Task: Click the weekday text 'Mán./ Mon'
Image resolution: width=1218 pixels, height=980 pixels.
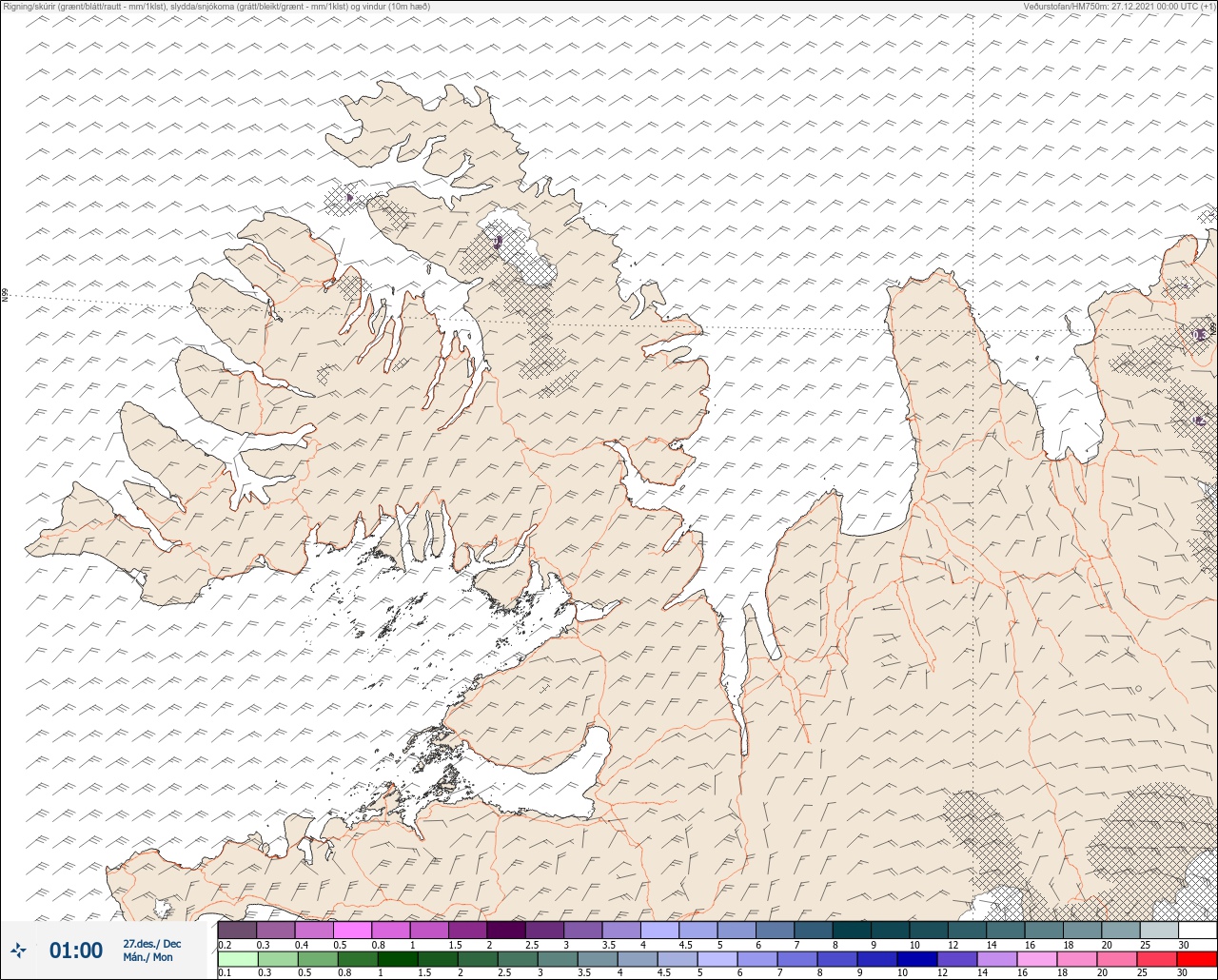Action: pos(148,957)
